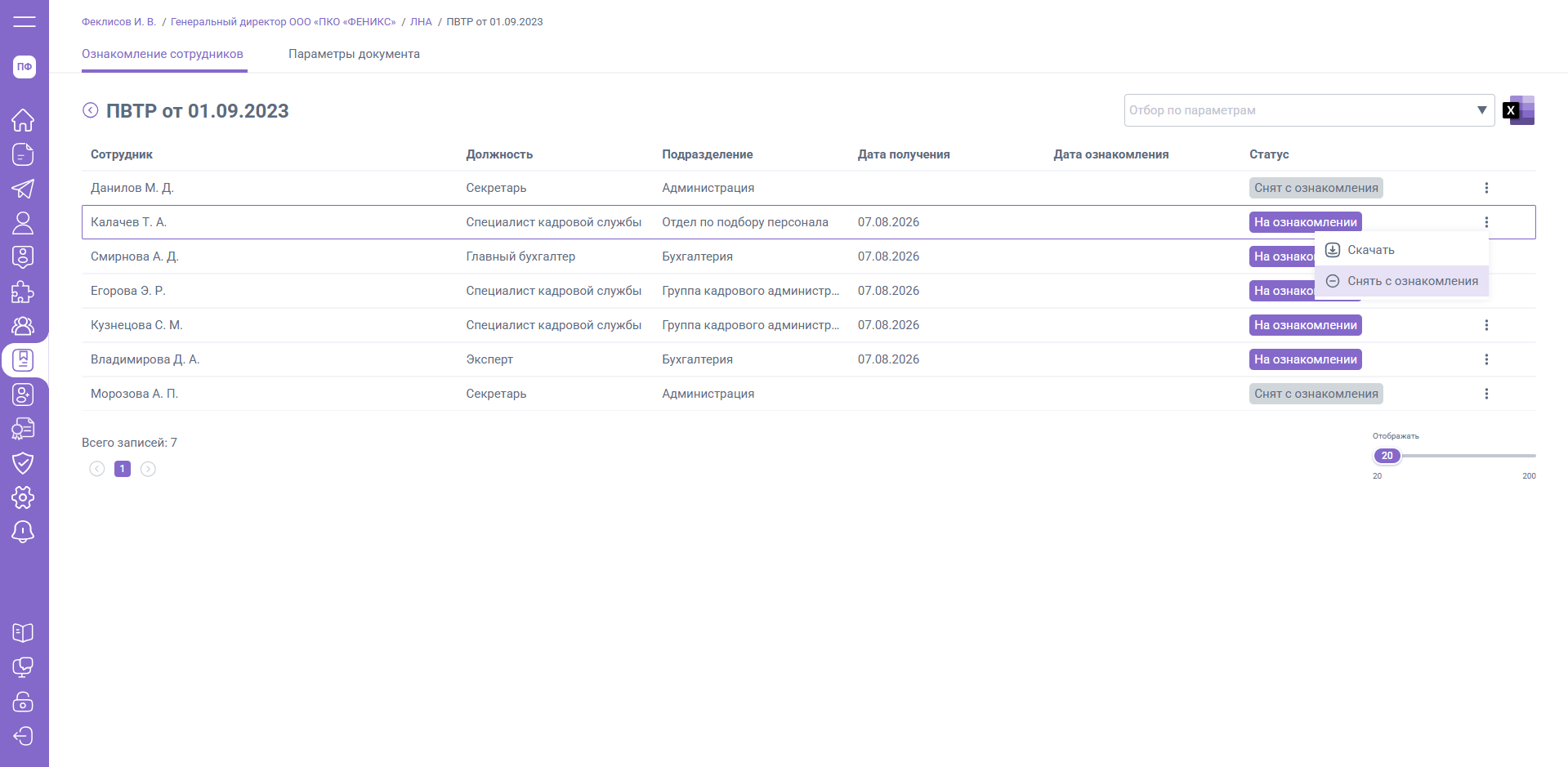Click the logout arrow sidebar icon
Viewport: 1568px width, 767px height.
point(23,736)
